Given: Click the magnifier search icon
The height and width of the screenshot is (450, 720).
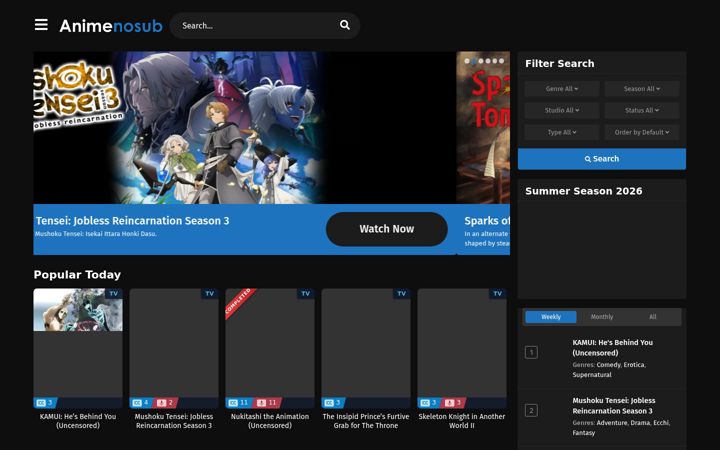Looking at the screenshot, I should 345,25.
